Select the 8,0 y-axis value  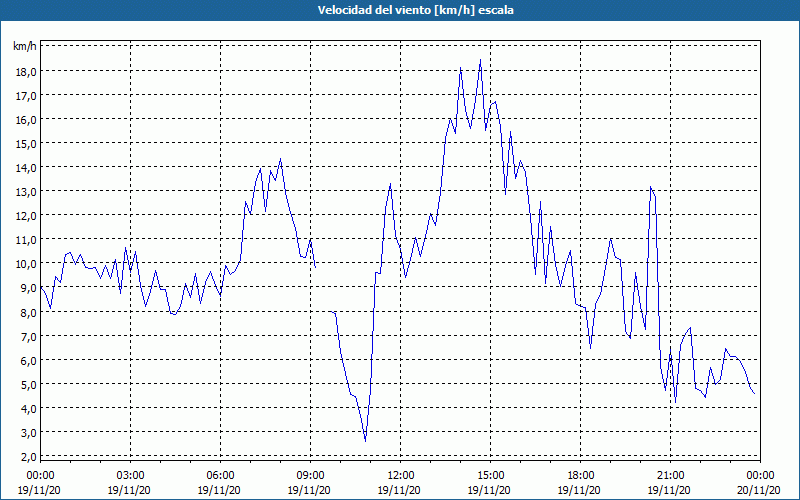[x=29, y=312]
